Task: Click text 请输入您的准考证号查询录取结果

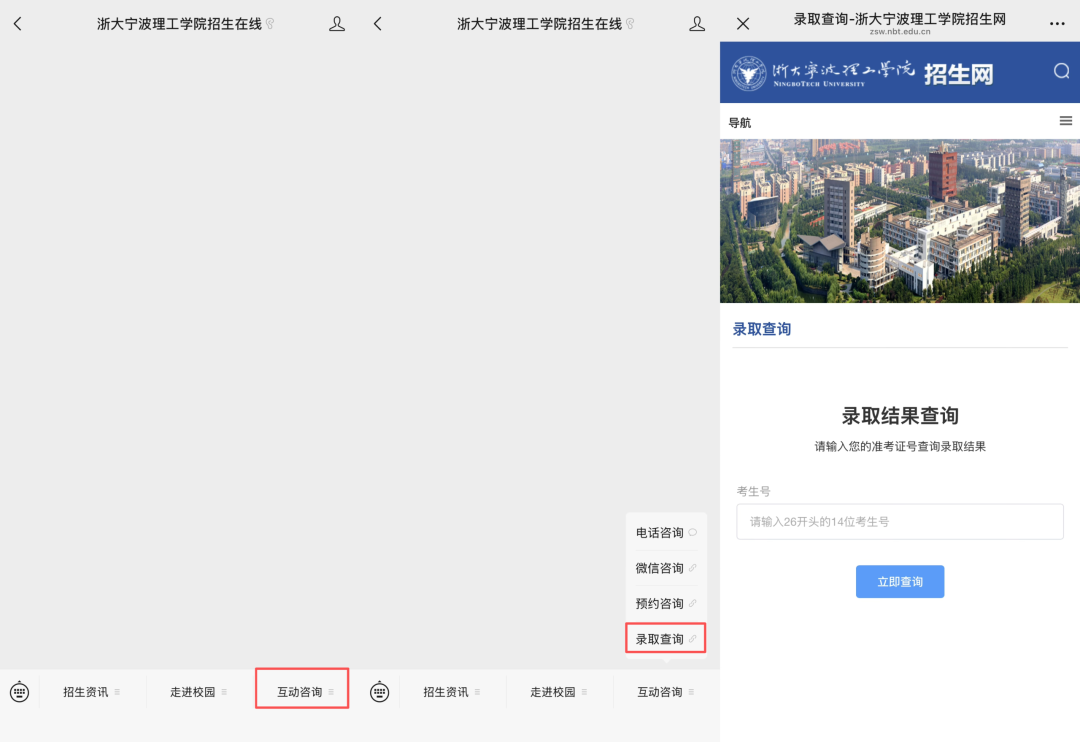Action: click(900, 446)
